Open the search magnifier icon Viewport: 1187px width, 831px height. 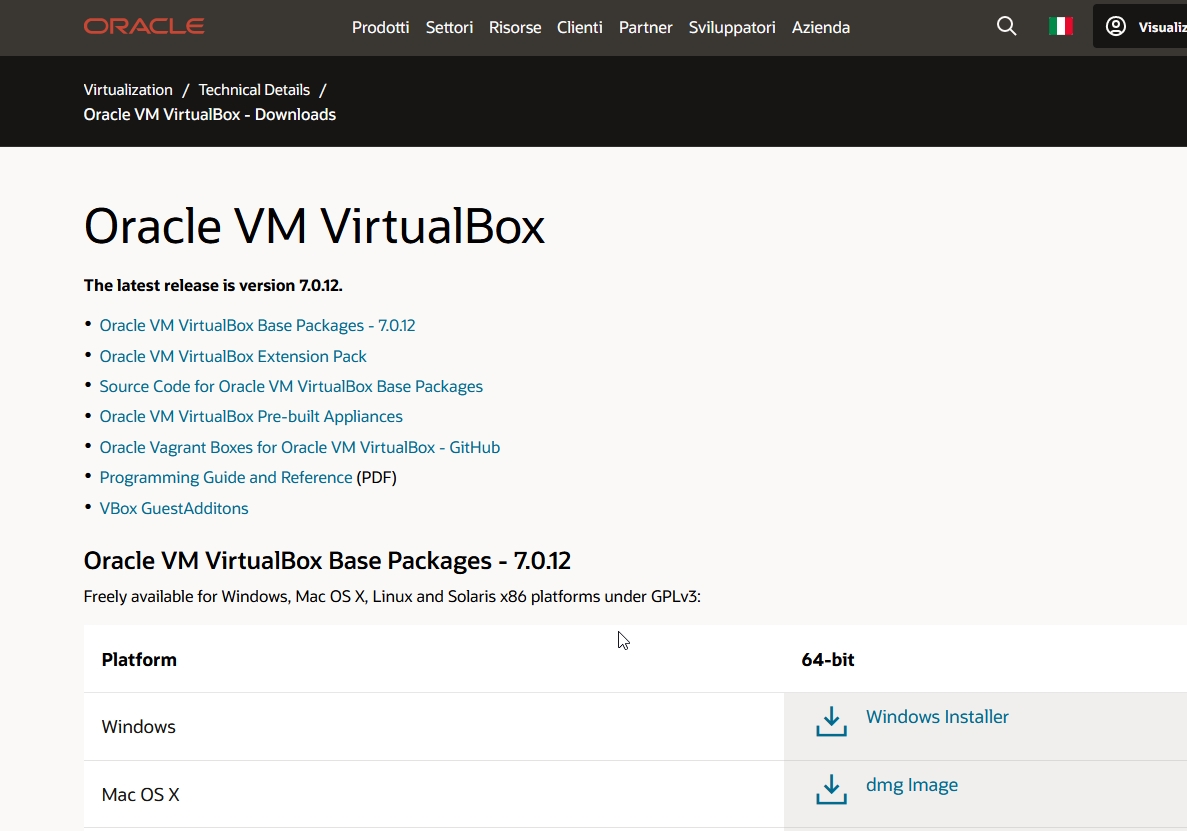1006,27
